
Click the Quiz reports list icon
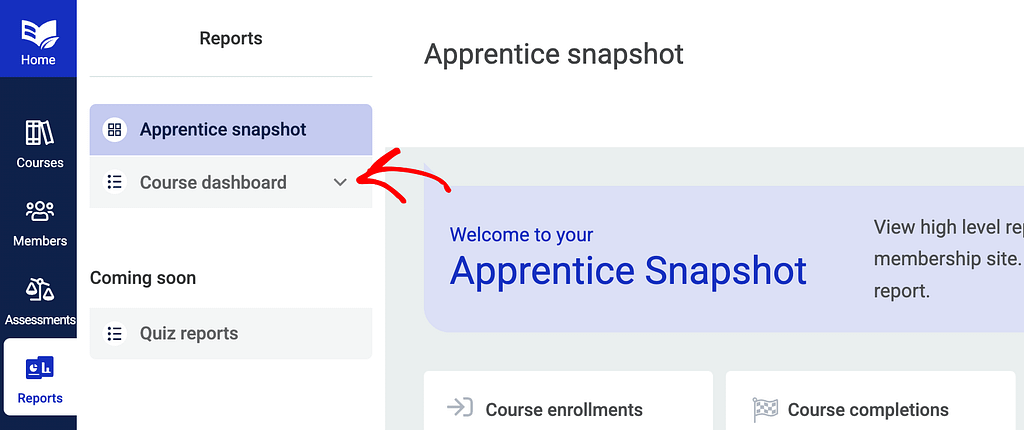(x=114, y=333)
